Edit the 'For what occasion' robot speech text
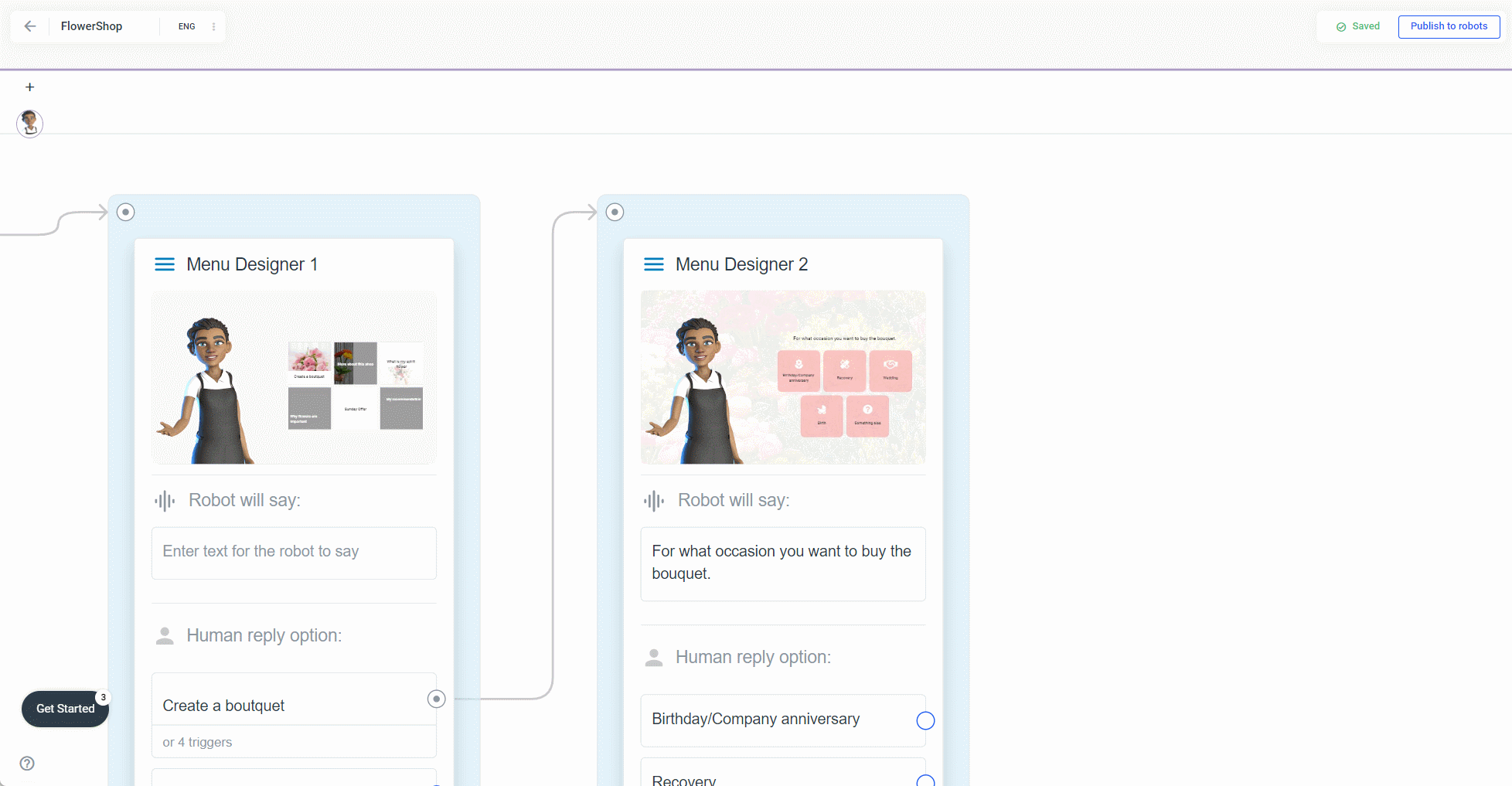Screen dimensions: 1512x786 [x=783, y=564]
